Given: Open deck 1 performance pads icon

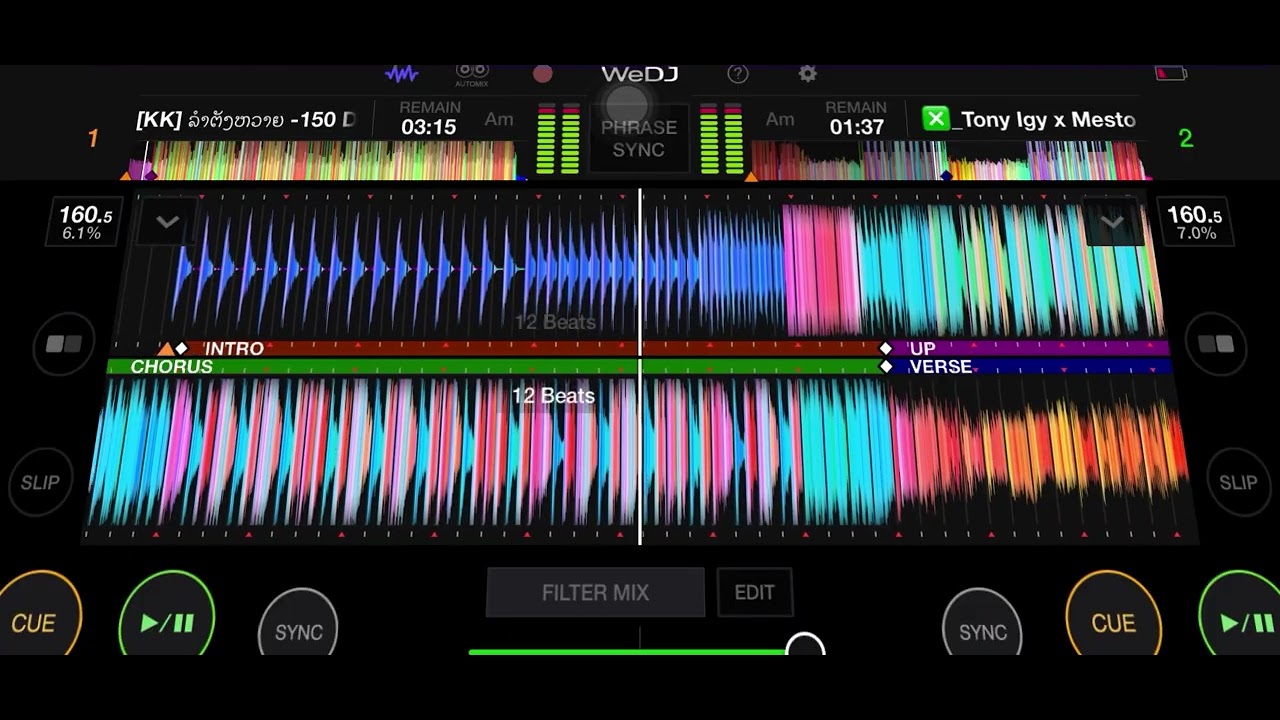Looking at the screenshot, I should tap(64, 345).
